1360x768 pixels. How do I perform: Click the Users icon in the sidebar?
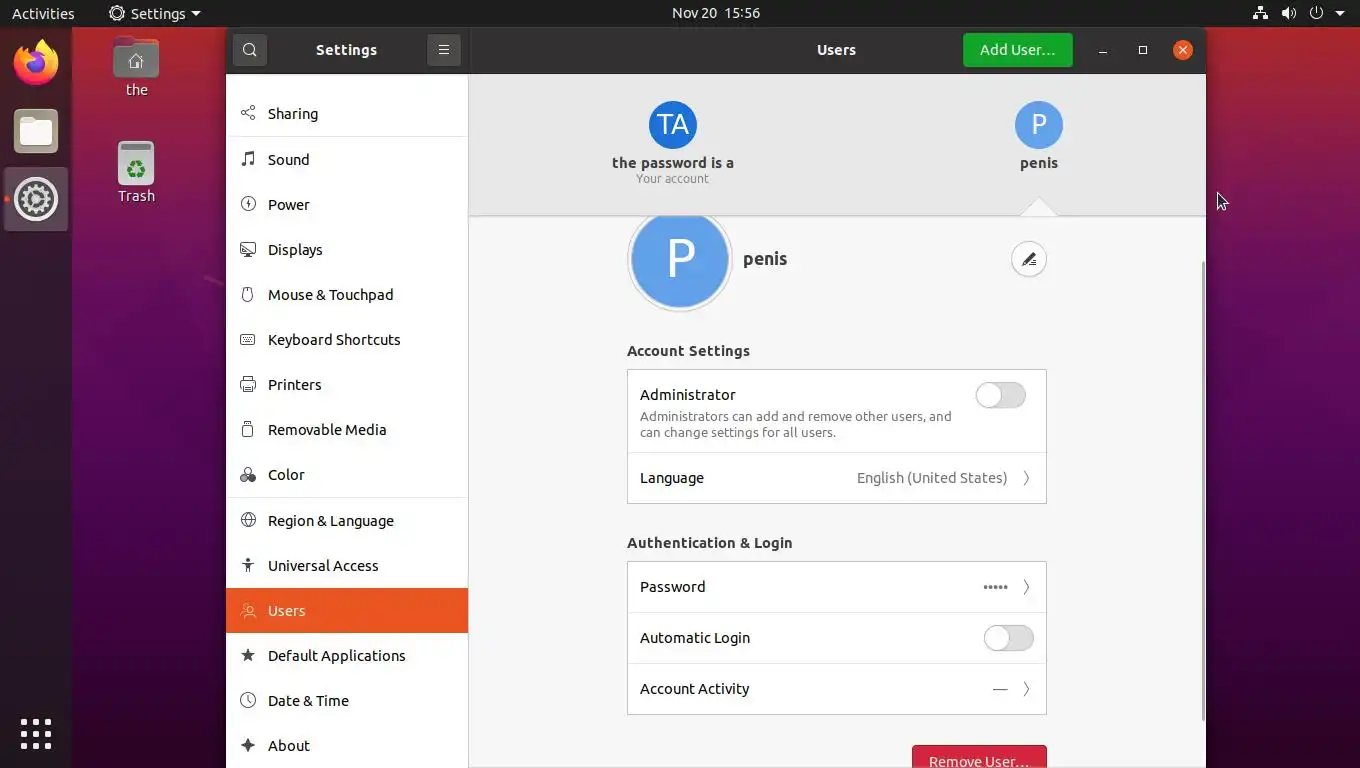click(x=248, y=610)
